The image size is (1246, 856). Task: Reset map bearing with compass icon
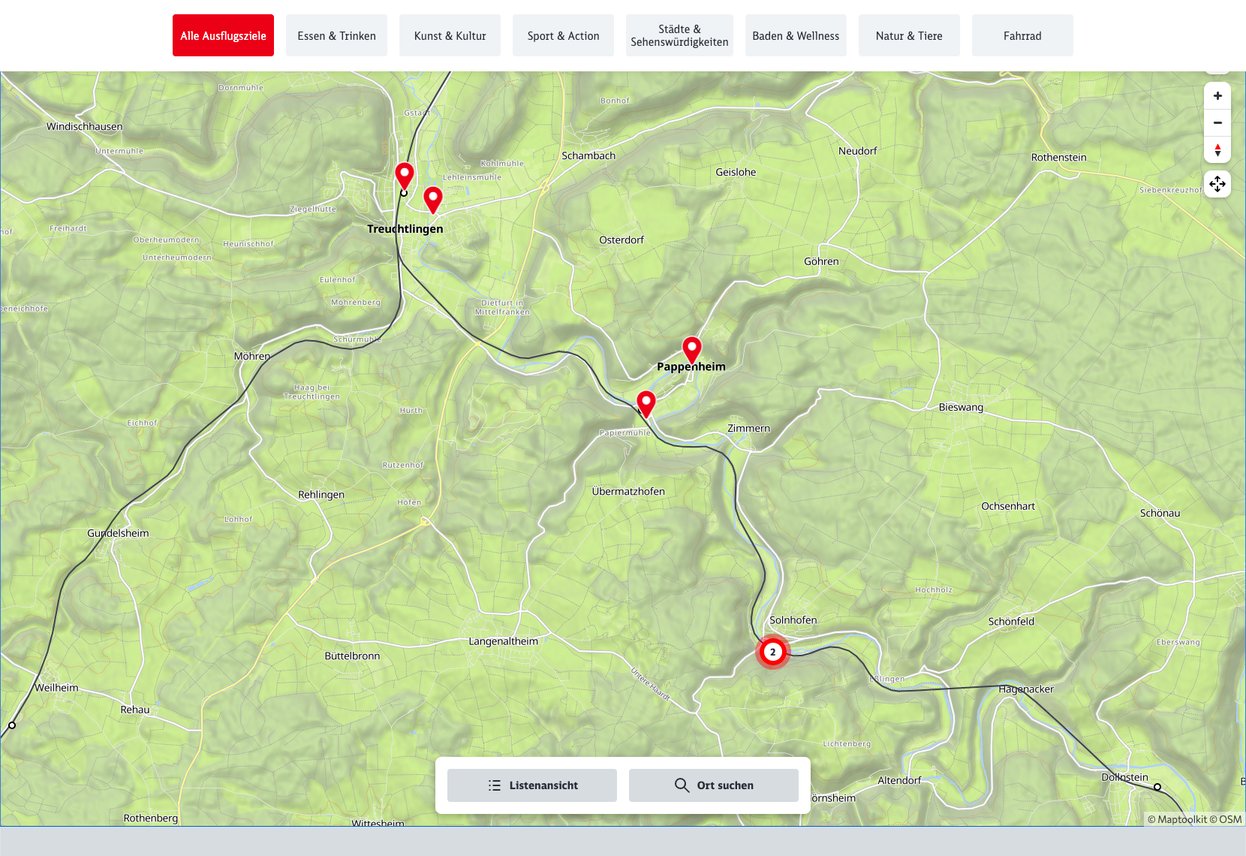(x=1217, y=150)
